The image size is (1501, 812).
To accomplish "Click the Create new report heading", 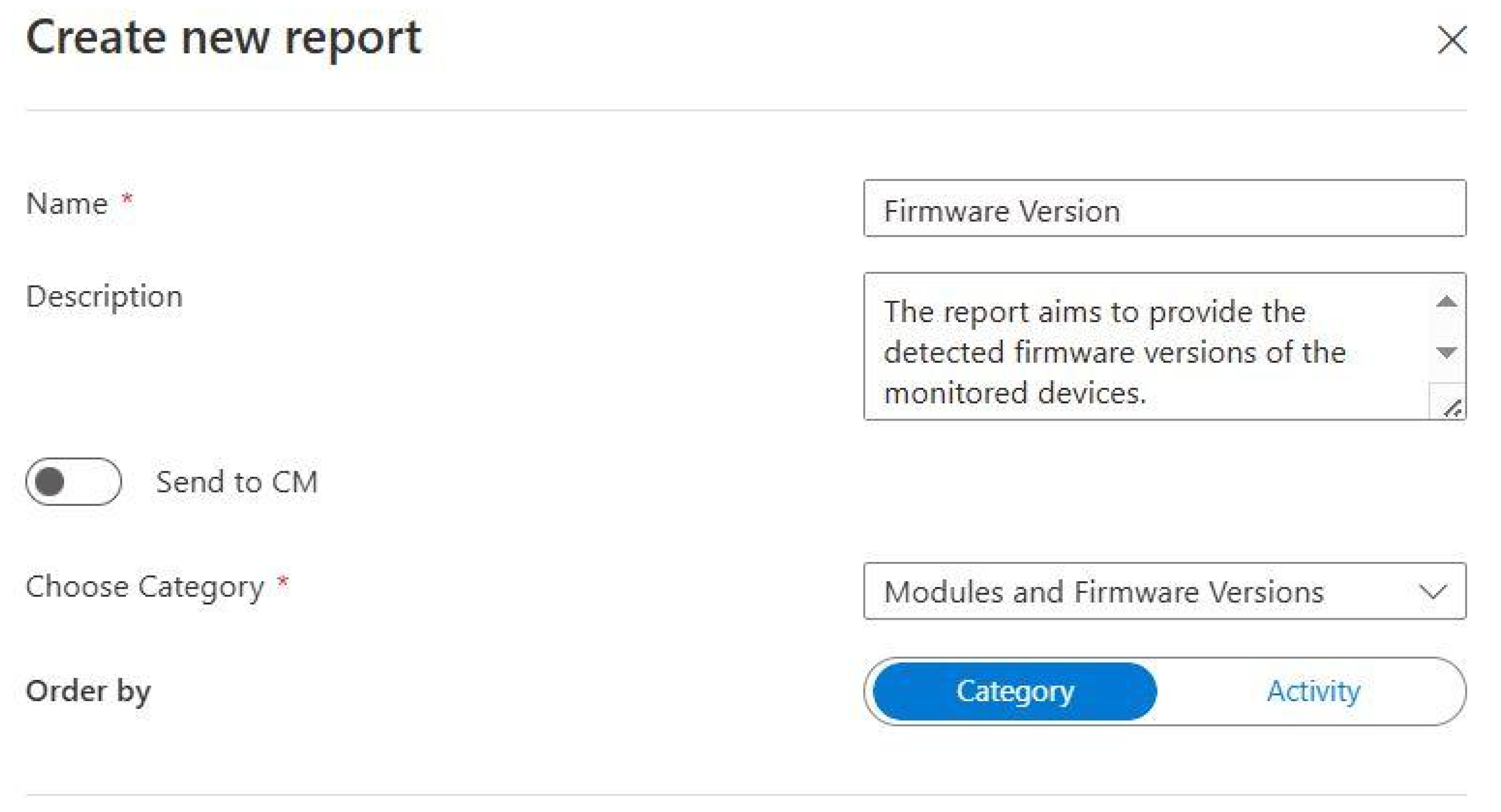I will pyautogui.click(x=224, y=38).
